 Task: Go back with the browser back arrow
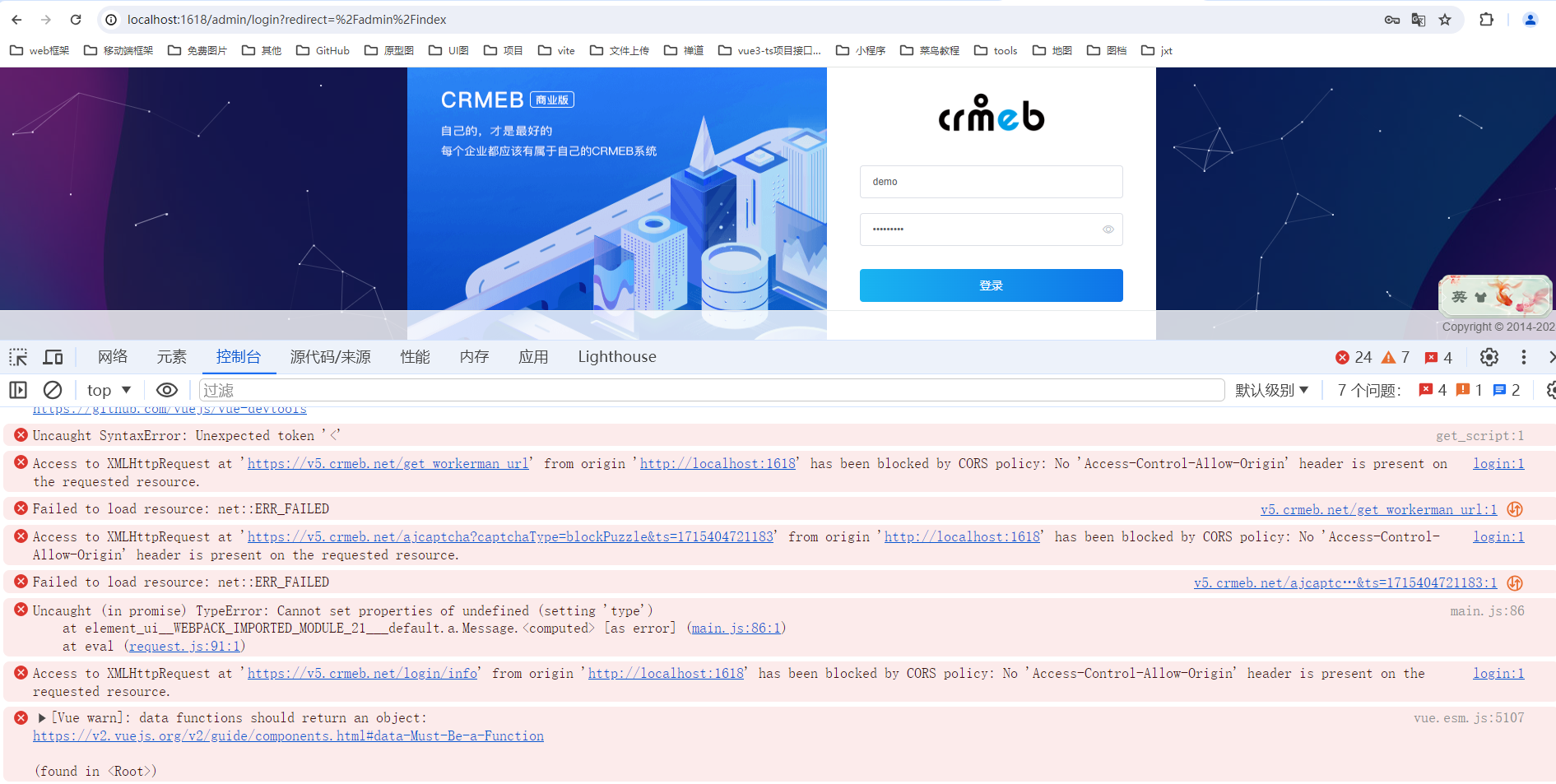[x=16, y=20]
